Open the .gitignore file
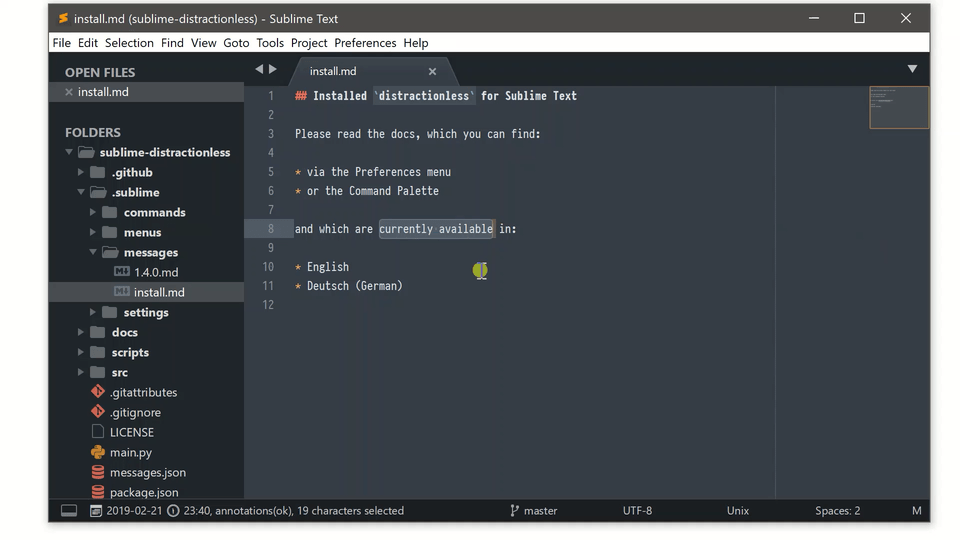 click(135, 413)
